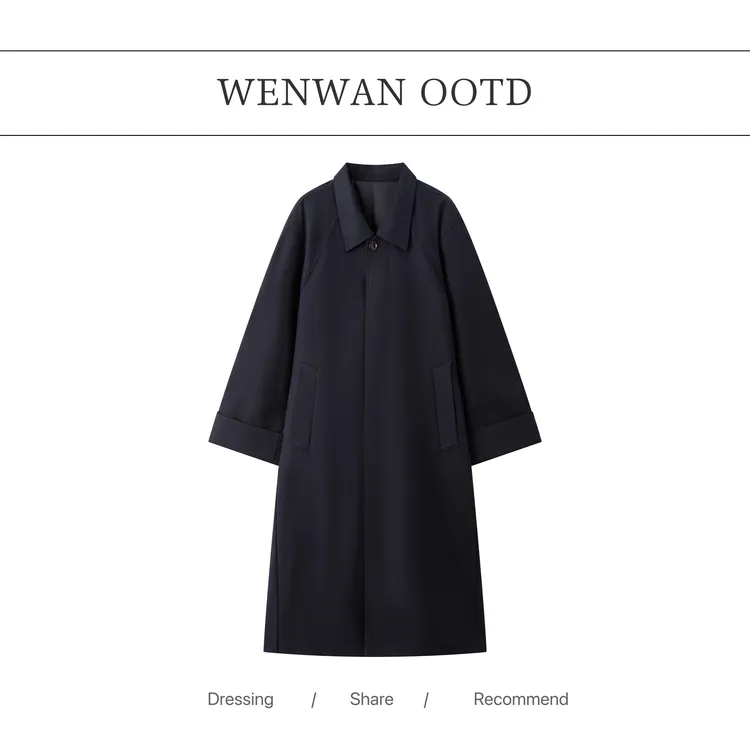
Task: Open the Dressing label
Action: tap(241, 699)
